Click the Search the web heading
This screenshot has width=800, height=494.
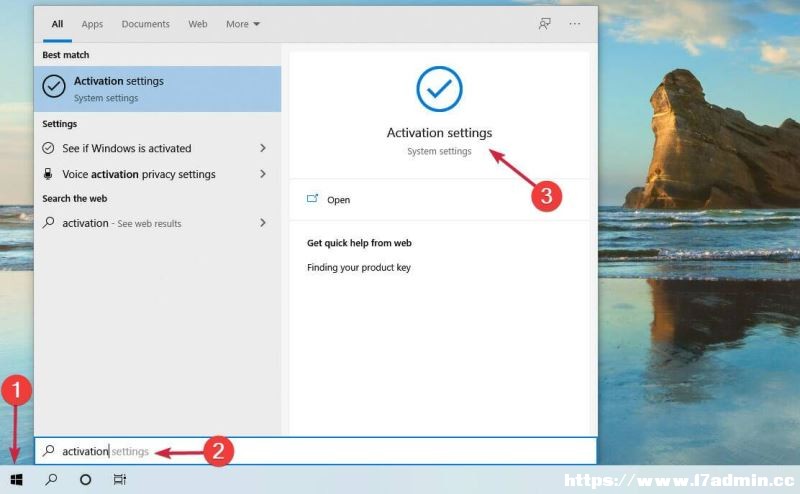point(74,199)
